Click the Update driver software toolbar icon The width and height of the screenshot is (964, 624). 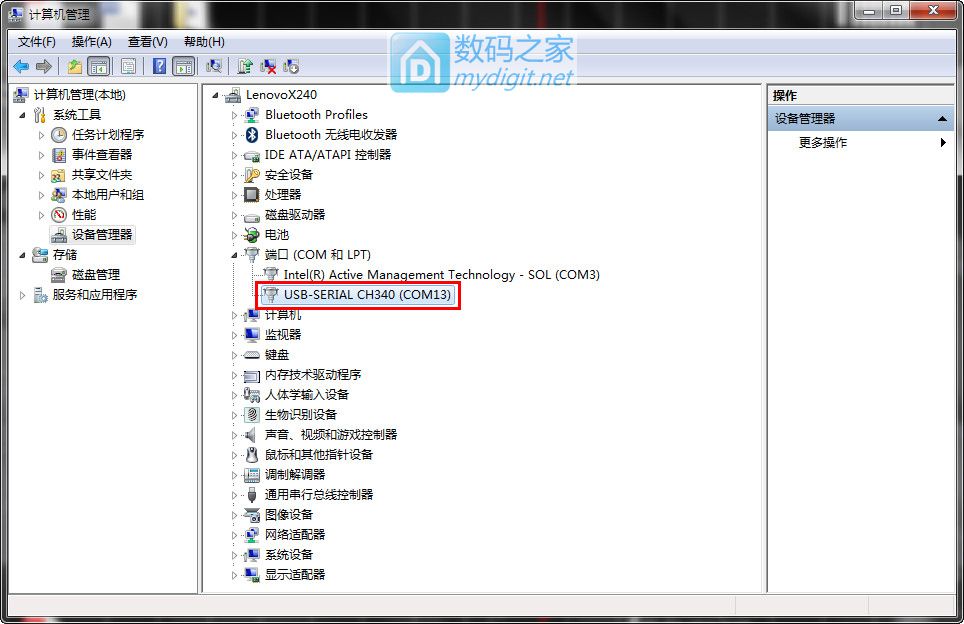tap(245, 66)
